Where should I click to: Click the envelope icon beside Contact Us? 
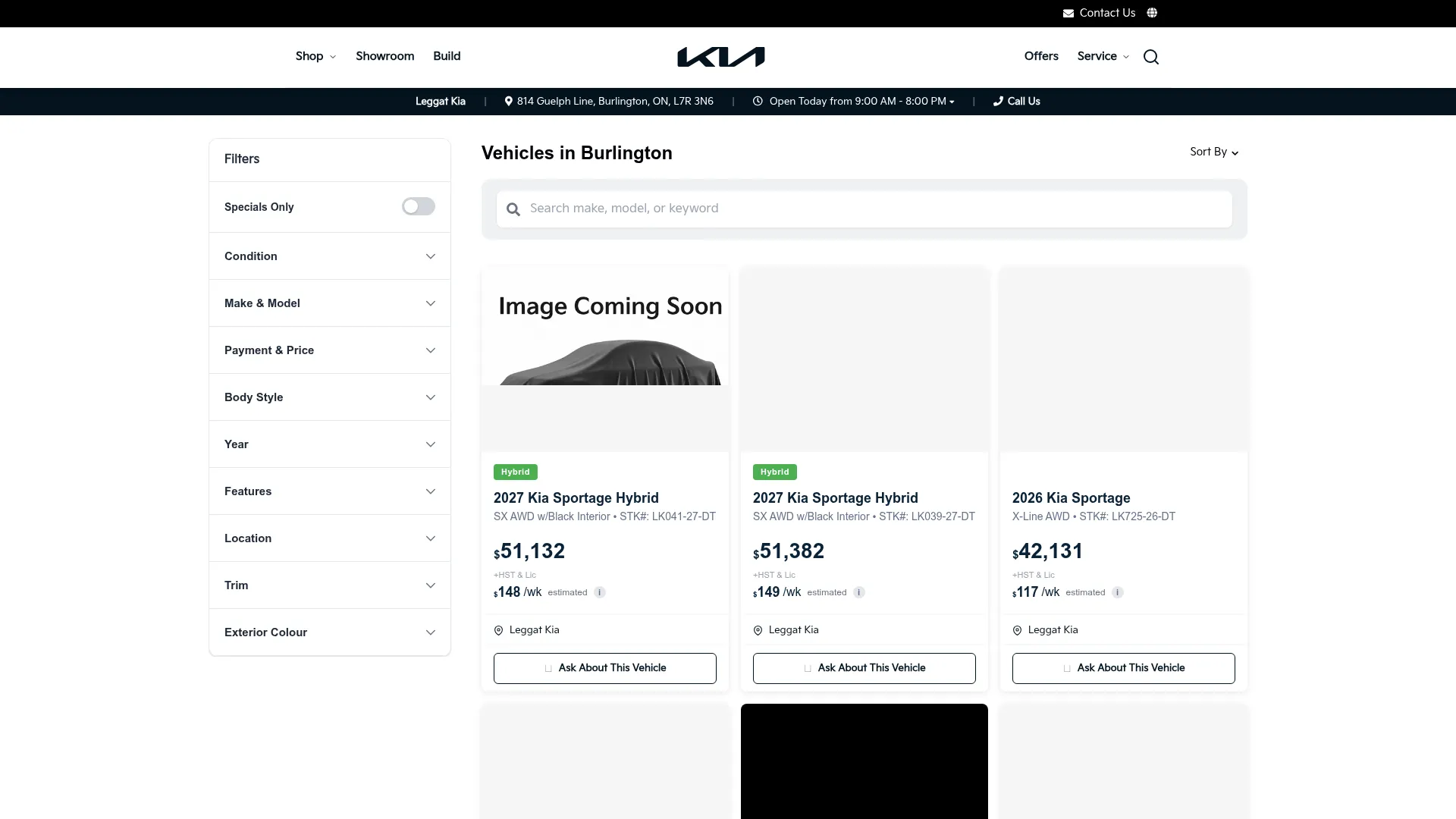[1068, 13]
